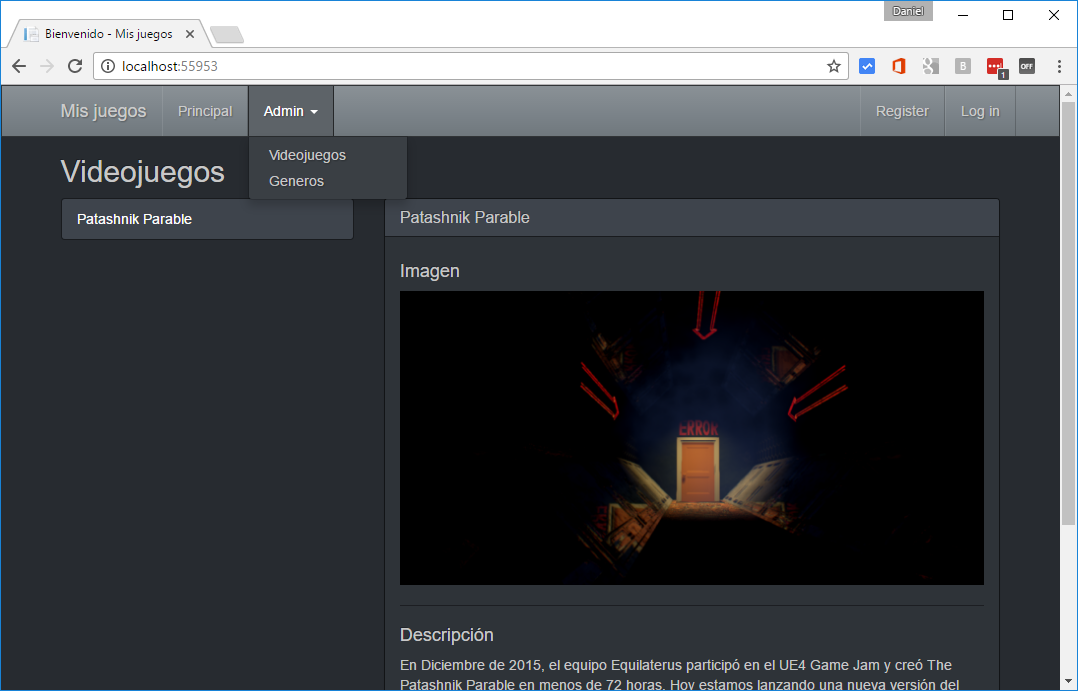The image size is (1078, 691).
Task: Click the browser forward arrow
Action: [x=47, y=66]
